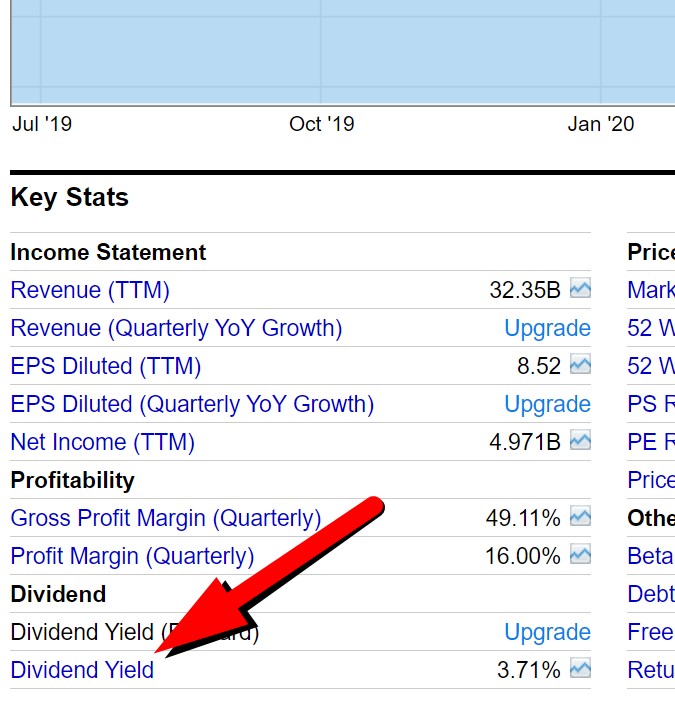Click the Gross Profit Margin (Quarterly) link
This screenshot has height=706, width=675.
(x=166, y=519)
